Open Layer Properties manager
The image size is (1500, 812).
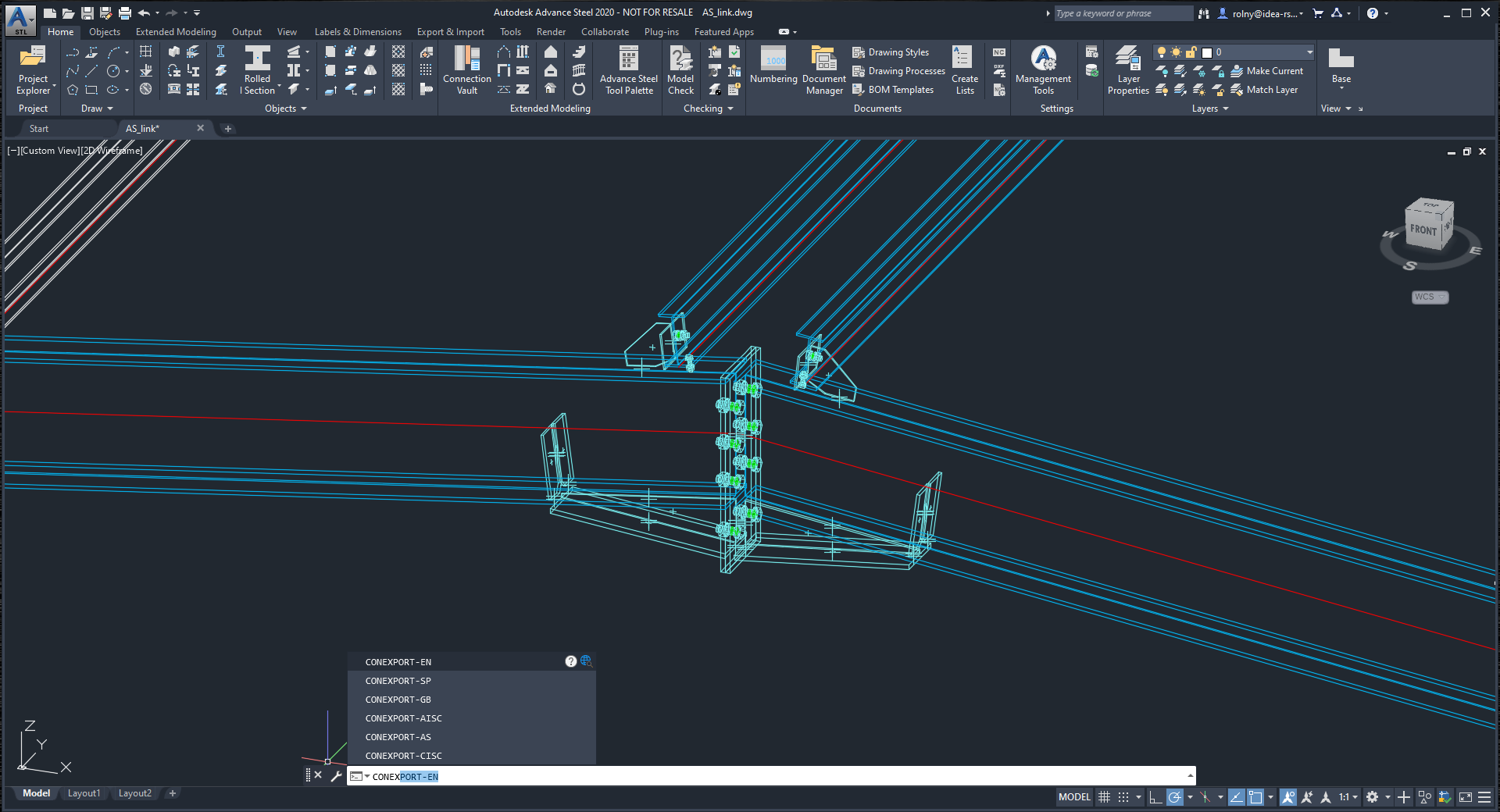pyautogui.click(x=1128, y=70)
